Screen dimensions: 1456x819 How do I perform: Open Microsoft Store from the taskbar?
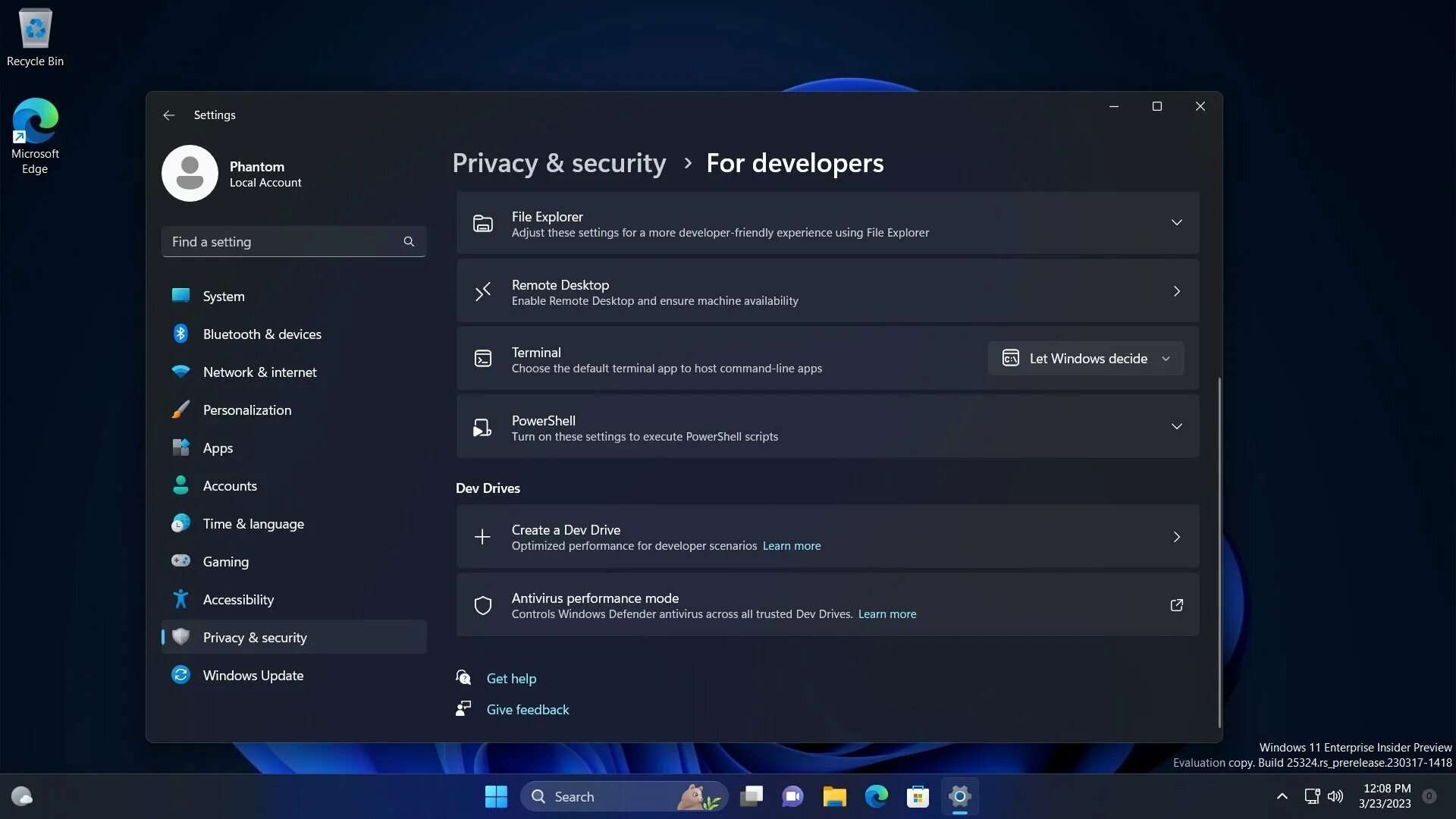click(918, 797)
